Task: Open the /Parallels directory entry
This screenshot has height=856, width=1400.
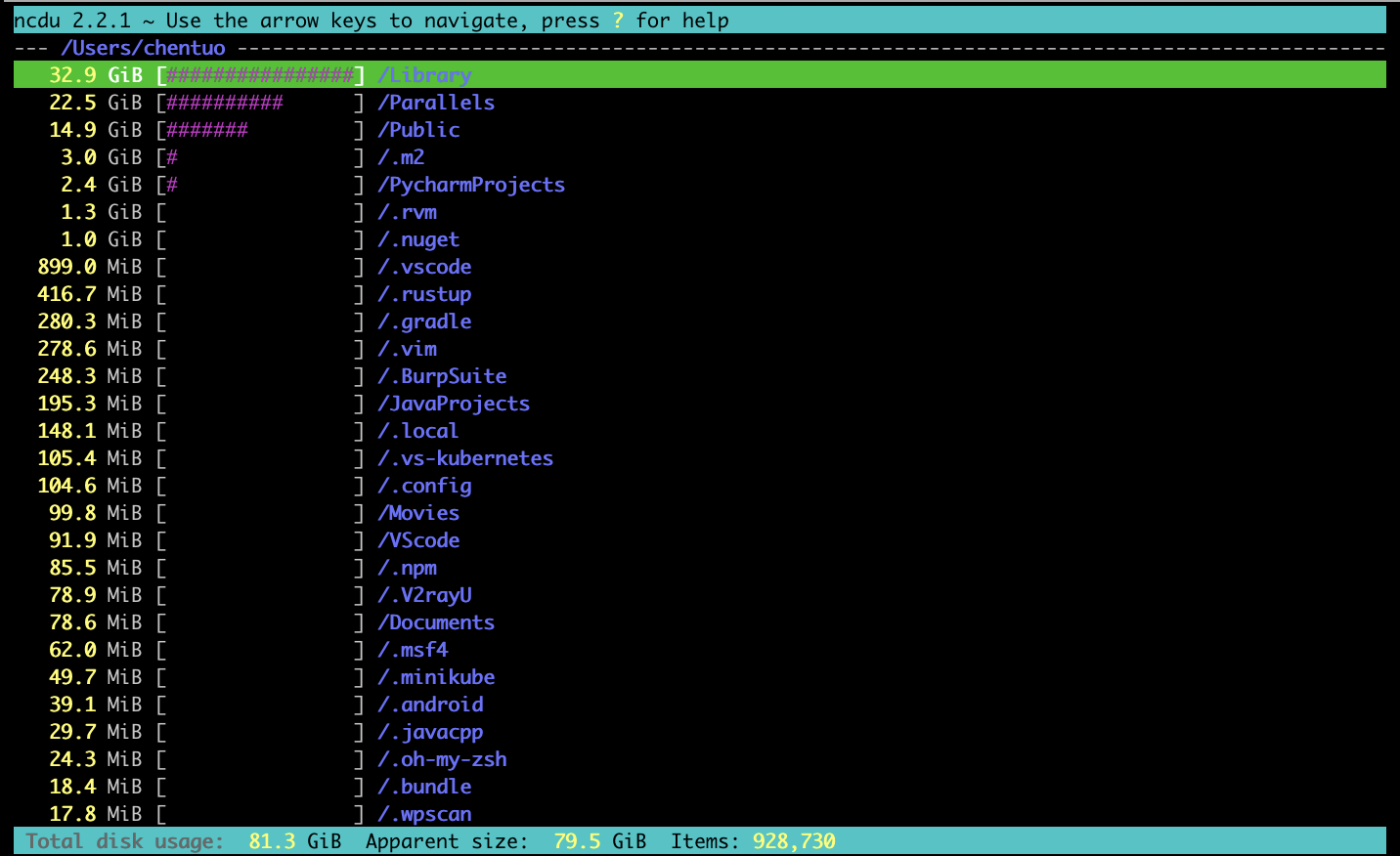Action: [436, 103]
